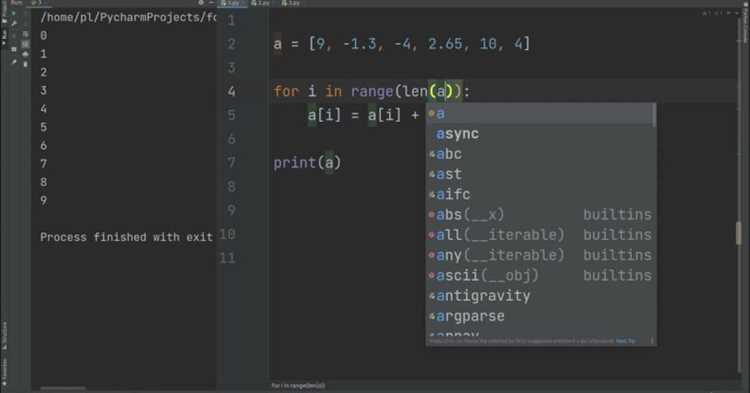Viewport: 750px width, 393px height.
Task: Click the 'Process finished with exit' console line
Action: click(126, 237)
